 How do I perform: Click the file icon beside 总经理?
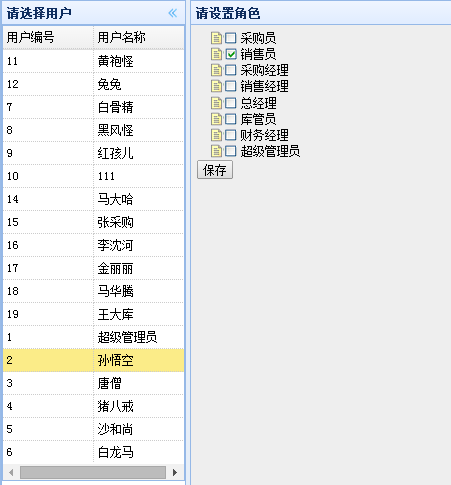[x=216, y=103]
